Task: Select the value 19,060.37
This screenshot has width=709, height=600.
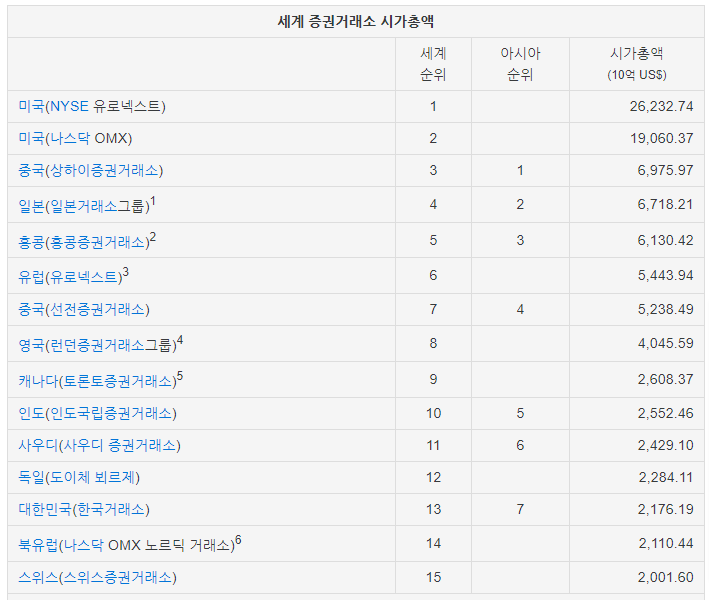Action: (662, 138)
